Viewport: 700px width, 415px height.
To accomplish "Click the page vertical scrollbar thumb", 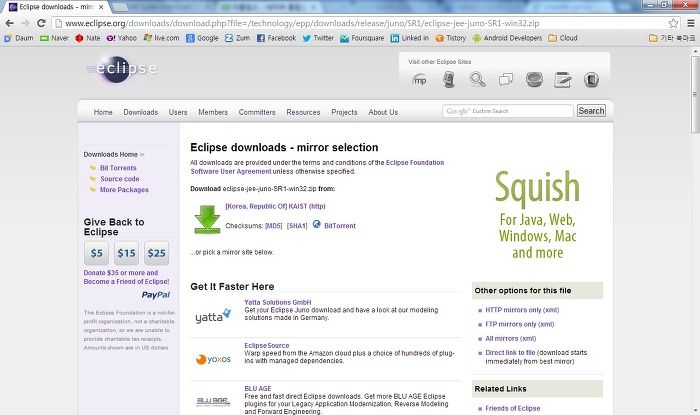I will coord(696,94).
